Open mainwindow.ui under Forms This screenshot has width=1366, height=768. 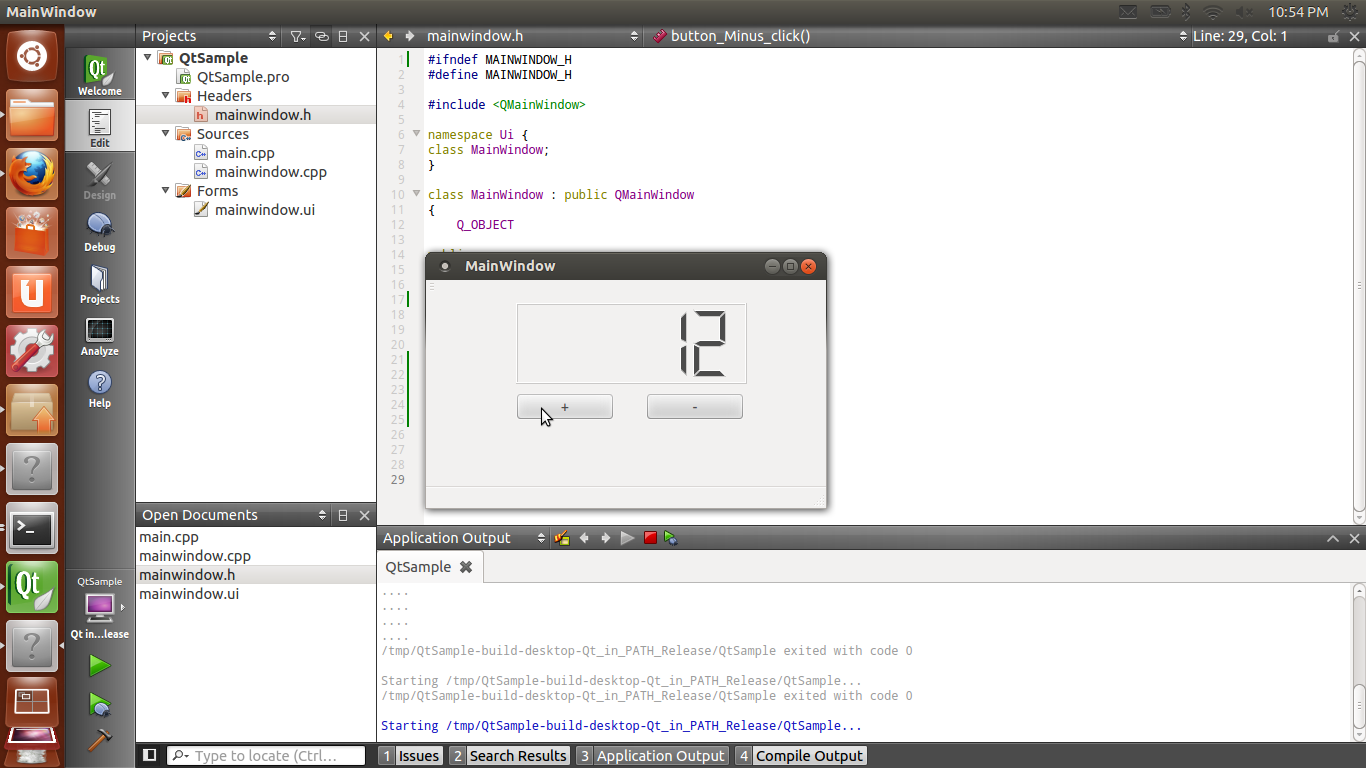[264, 210]
